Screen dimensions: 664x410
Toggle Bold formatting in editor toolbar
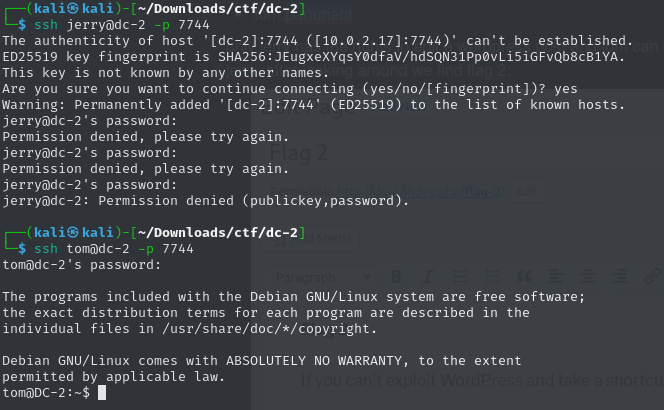(396, 277)
